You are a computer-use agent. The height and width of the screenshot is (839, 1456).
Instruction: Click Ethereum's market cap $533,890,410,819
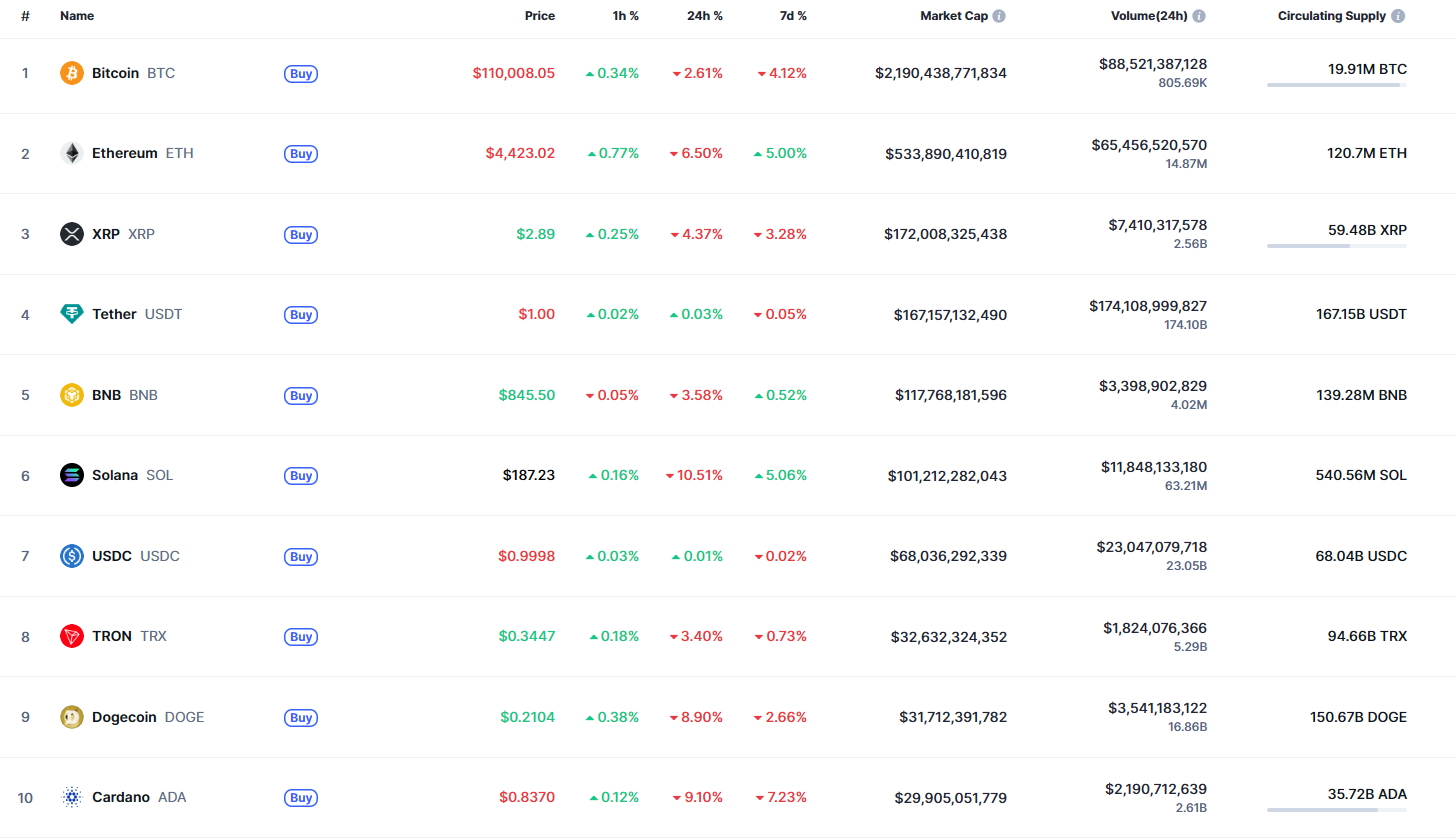click(946, 154)
